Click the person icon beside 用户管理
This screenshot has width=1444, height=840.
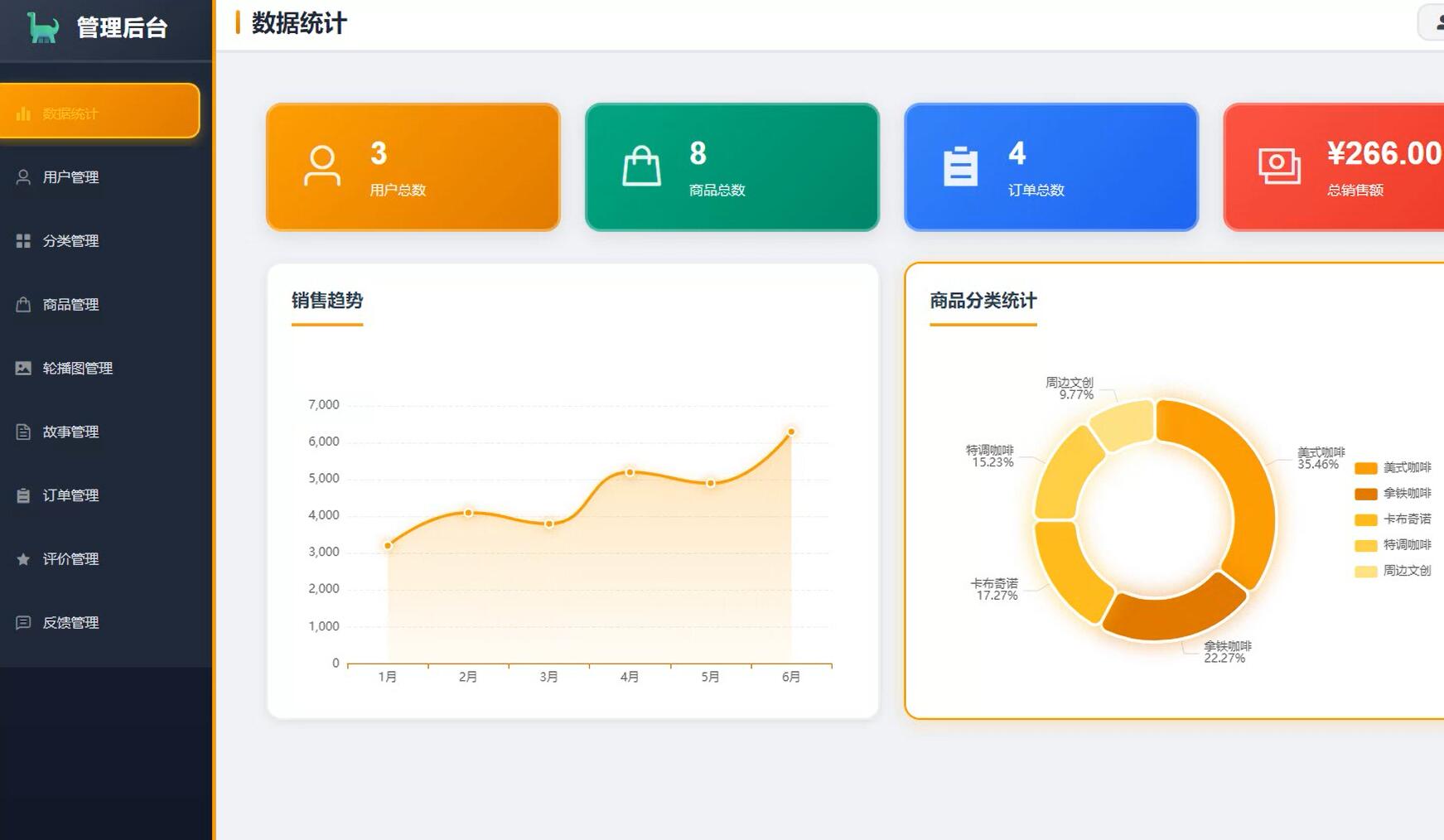tap(23, 177)
